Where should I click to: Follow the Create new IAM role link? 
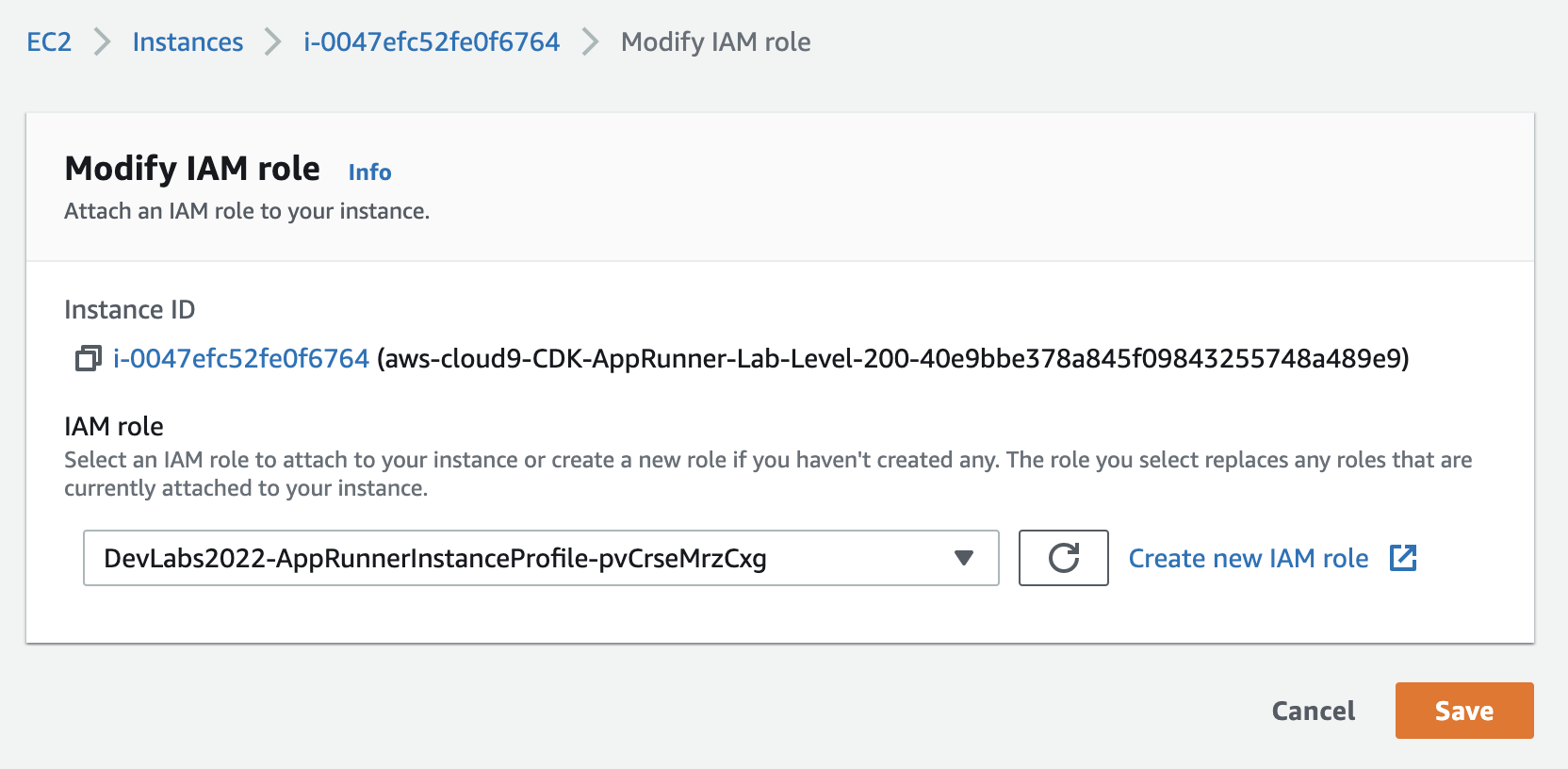pyautogui.click(x=1249, y=559)
